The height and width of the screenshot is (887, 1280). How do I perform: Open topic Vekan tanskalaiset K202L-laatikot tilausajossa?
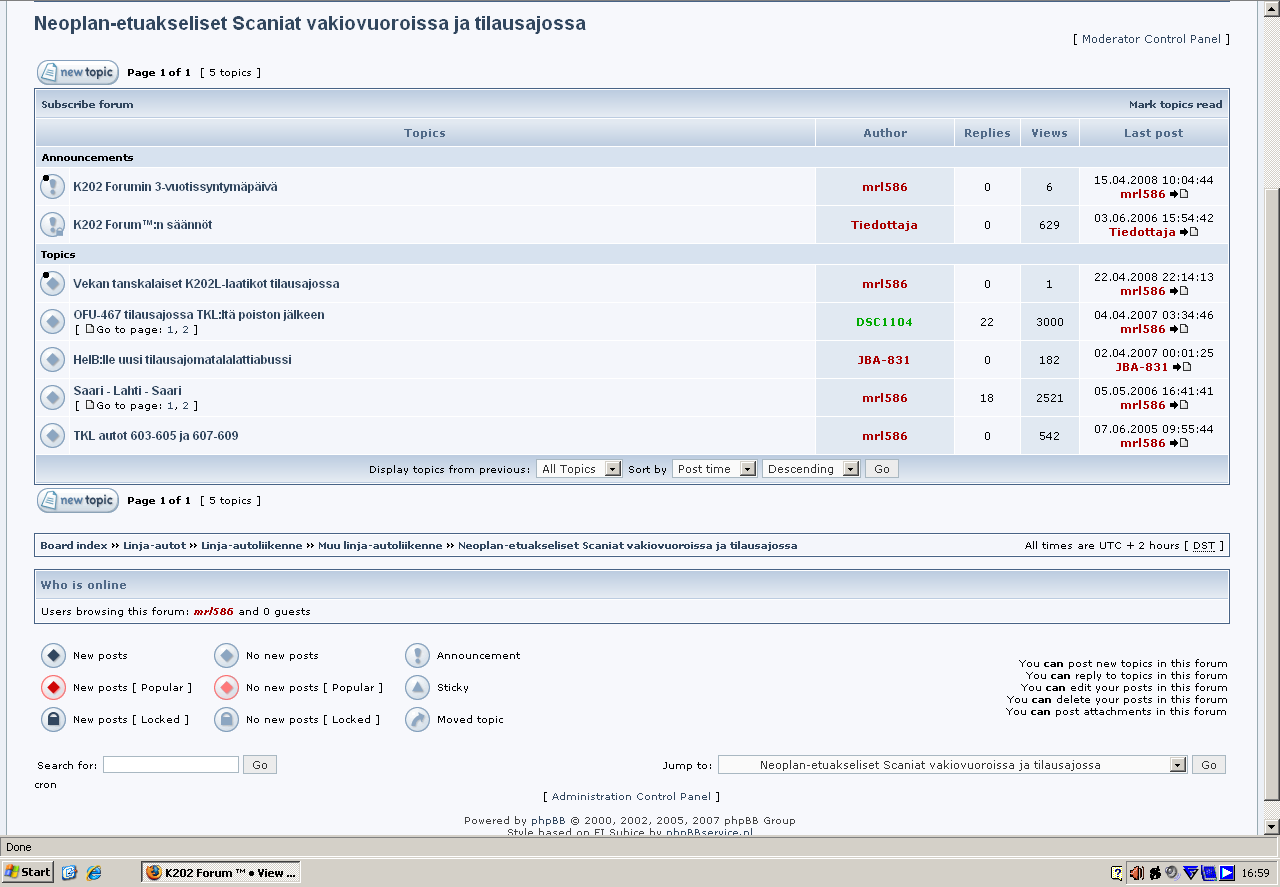point(206,284)
